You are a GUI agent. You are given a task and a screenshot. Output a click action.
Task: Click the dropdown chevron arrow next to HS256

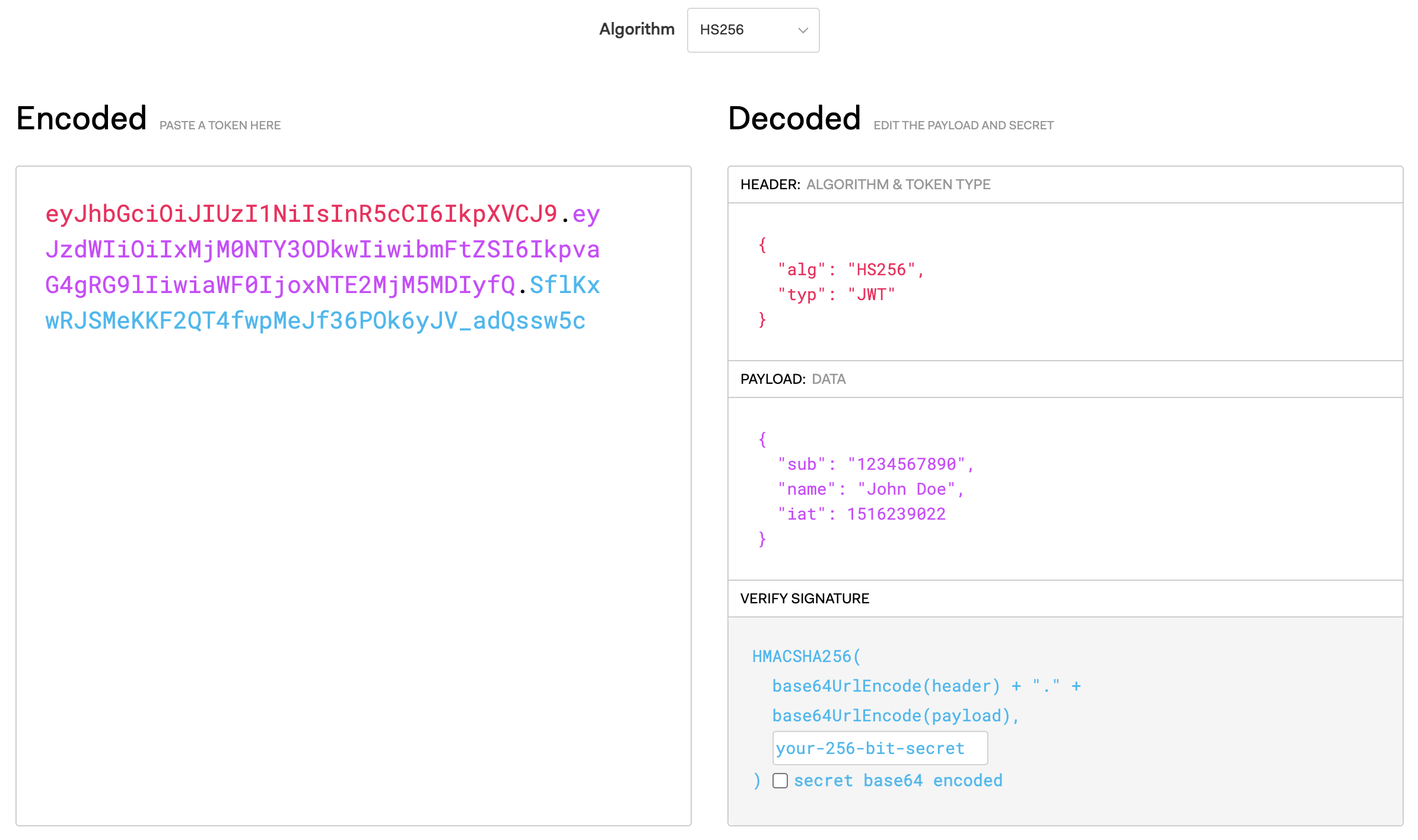coord(803,30)
